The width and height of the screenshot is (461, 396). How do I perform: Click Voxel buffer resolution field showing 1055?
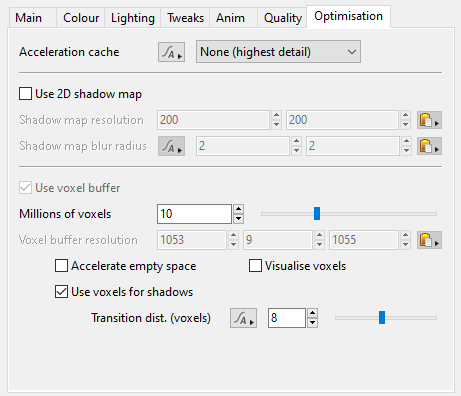point(364,240)
